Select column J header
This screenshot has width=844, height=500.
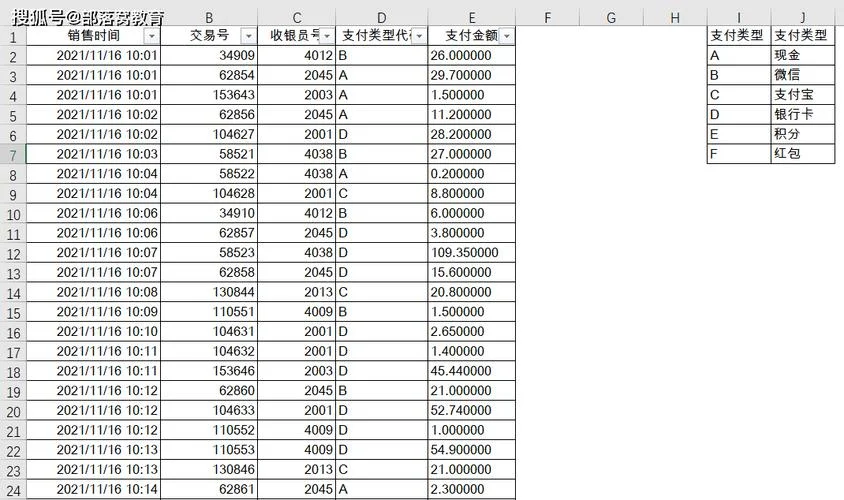(x=803, y=18)
